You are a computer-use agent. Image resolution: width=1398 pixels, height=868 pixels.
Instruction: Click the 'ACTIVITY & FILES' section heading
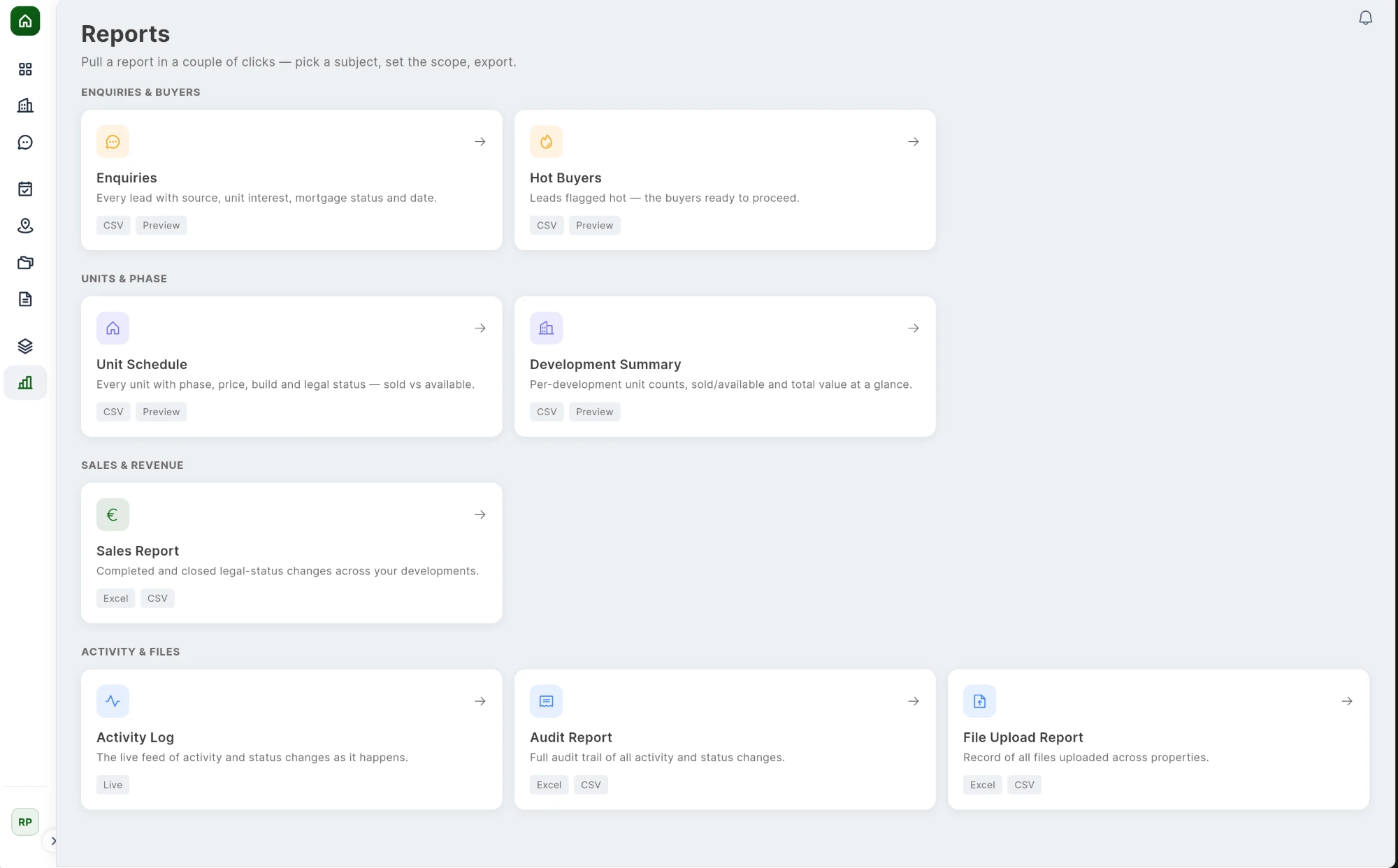(131, 652)
